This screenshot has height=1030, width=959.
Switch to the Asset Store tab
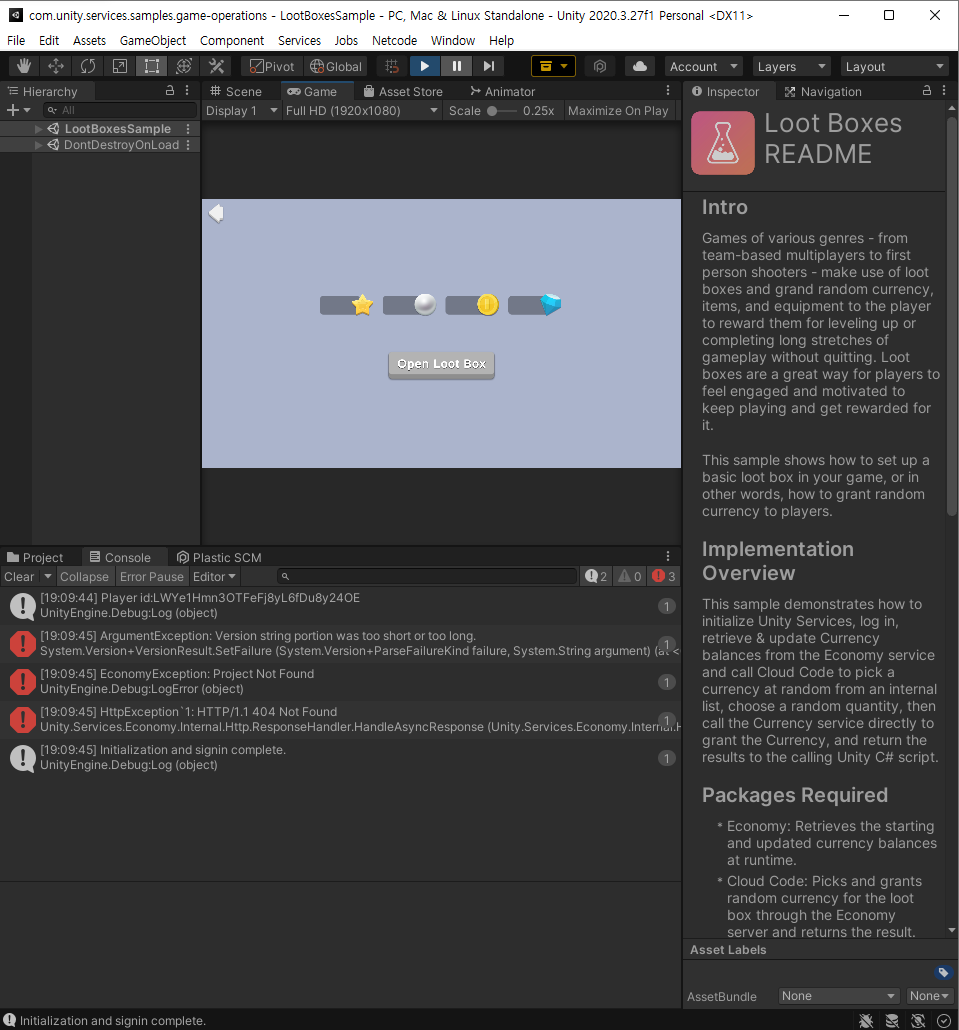(x=403, y=91)
